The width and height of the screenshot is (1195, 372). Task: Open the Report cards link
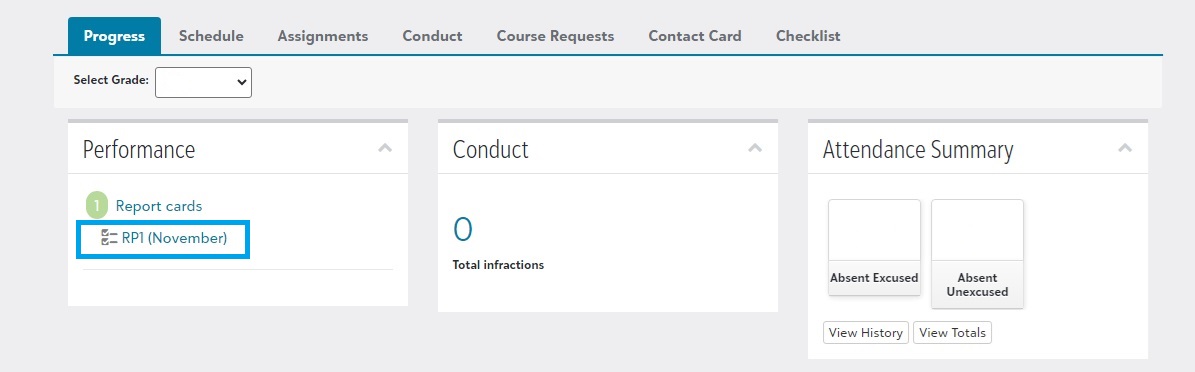[x=159, y=206]
